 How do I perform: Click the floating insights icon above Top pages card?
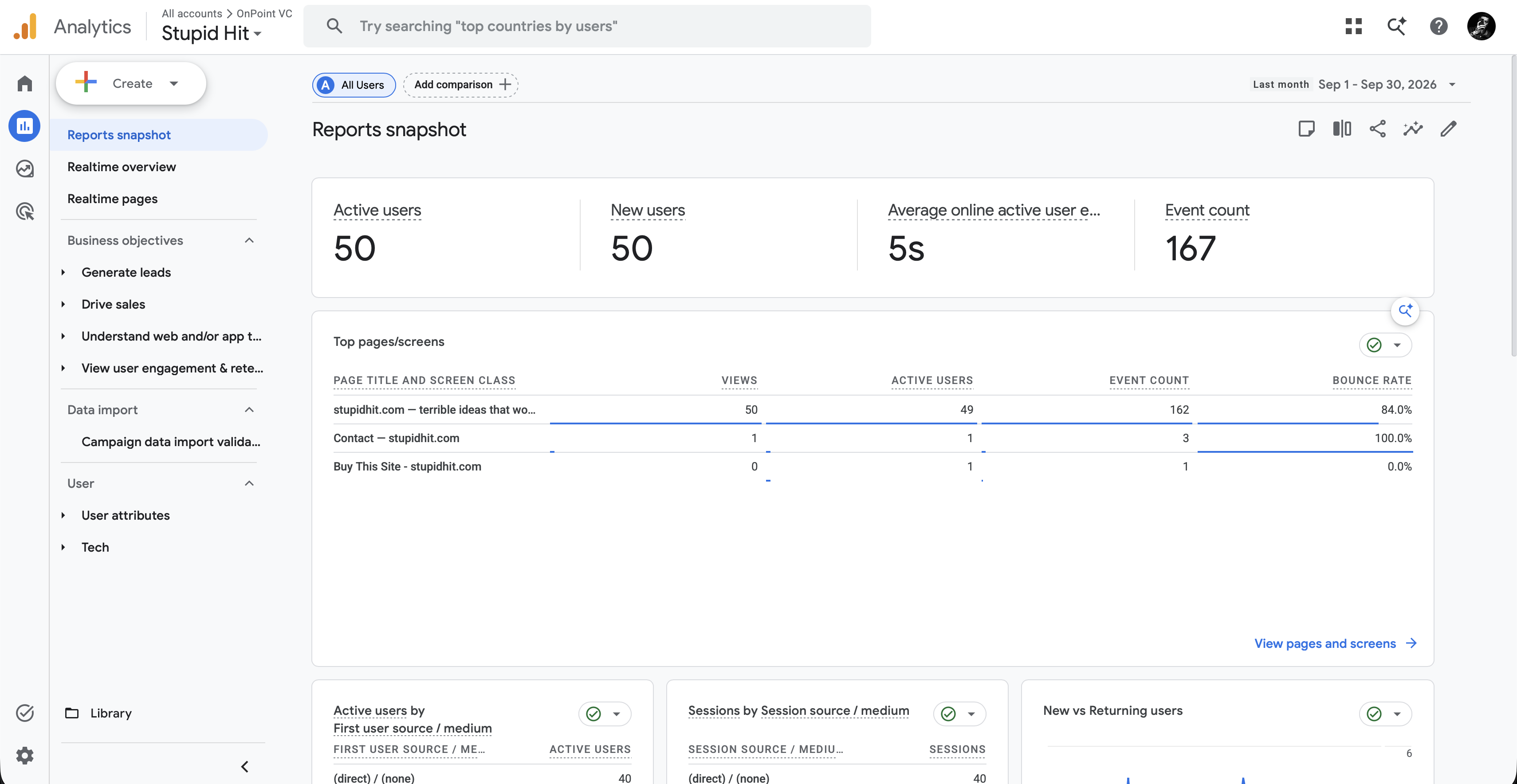click(1405, 310)
